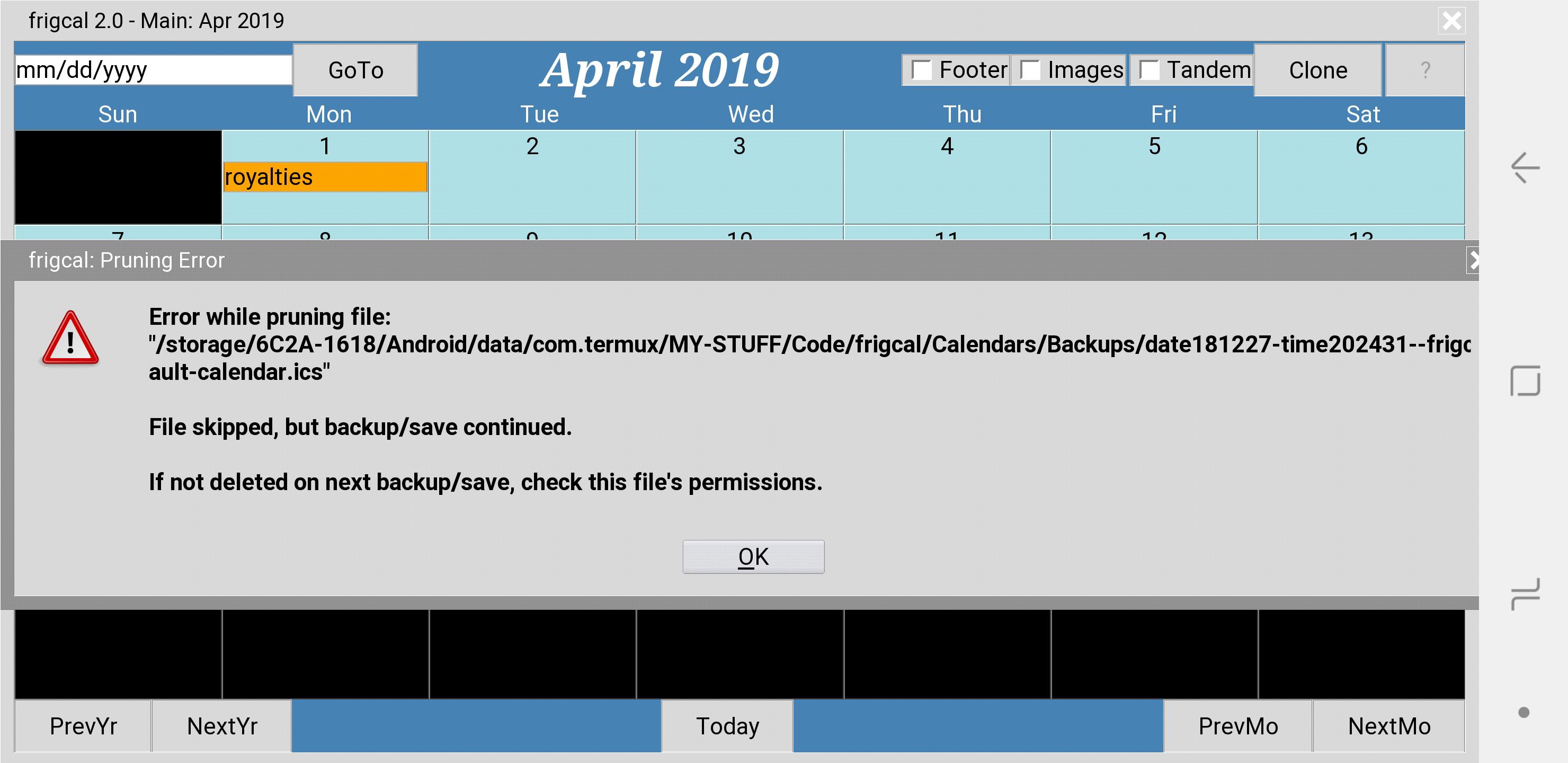Image resolution: width=1568 pixels, height=763 pixels.
Task: Advance to next month with NextMo
Action: (x=1388, y=726)
